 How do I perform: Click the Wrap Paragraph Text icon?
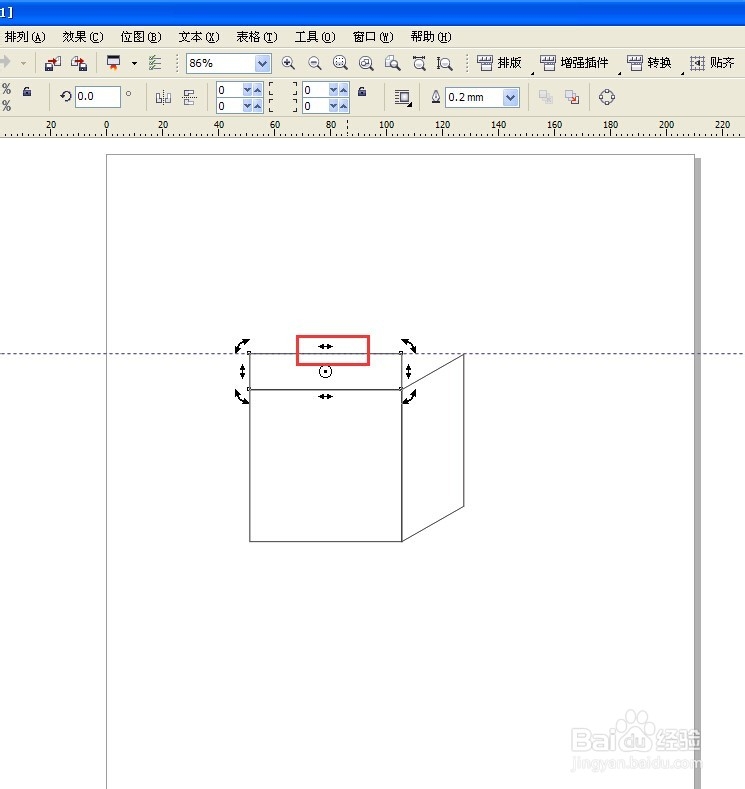point(402,98)
